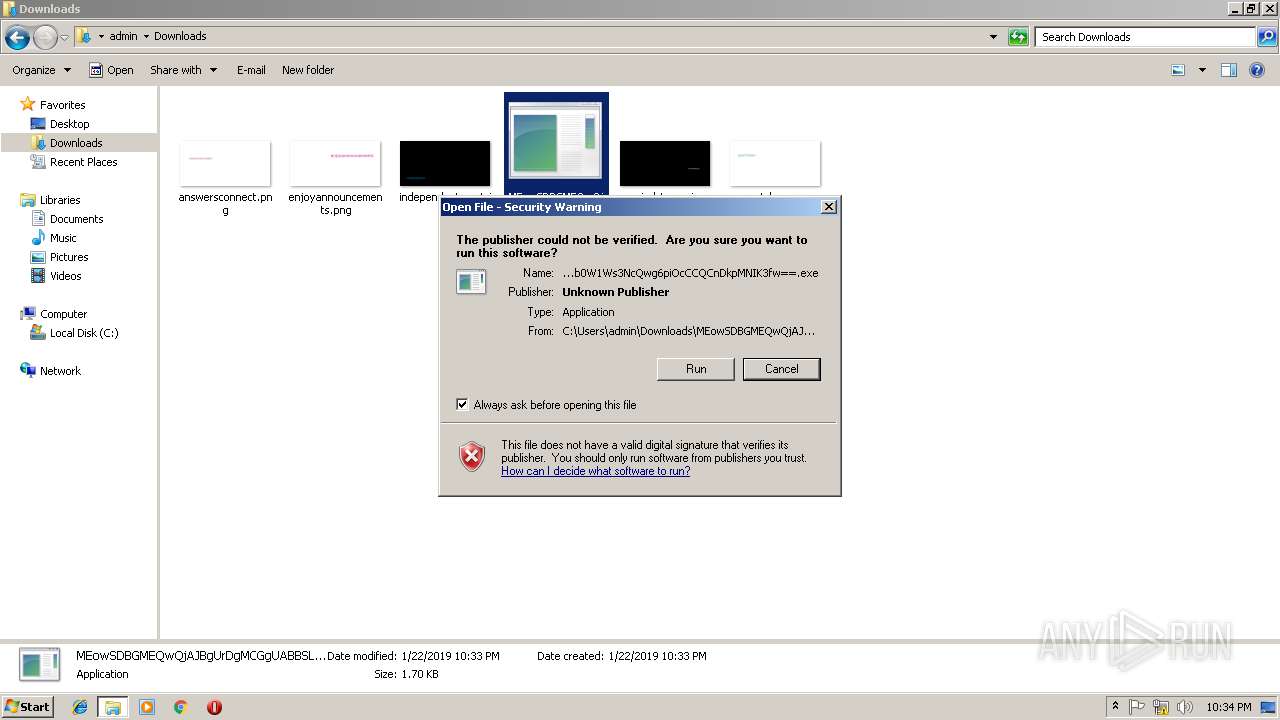This screenshot has height=720, width=1280.
Task: Open the Pictures library
Action: point(69,257)
